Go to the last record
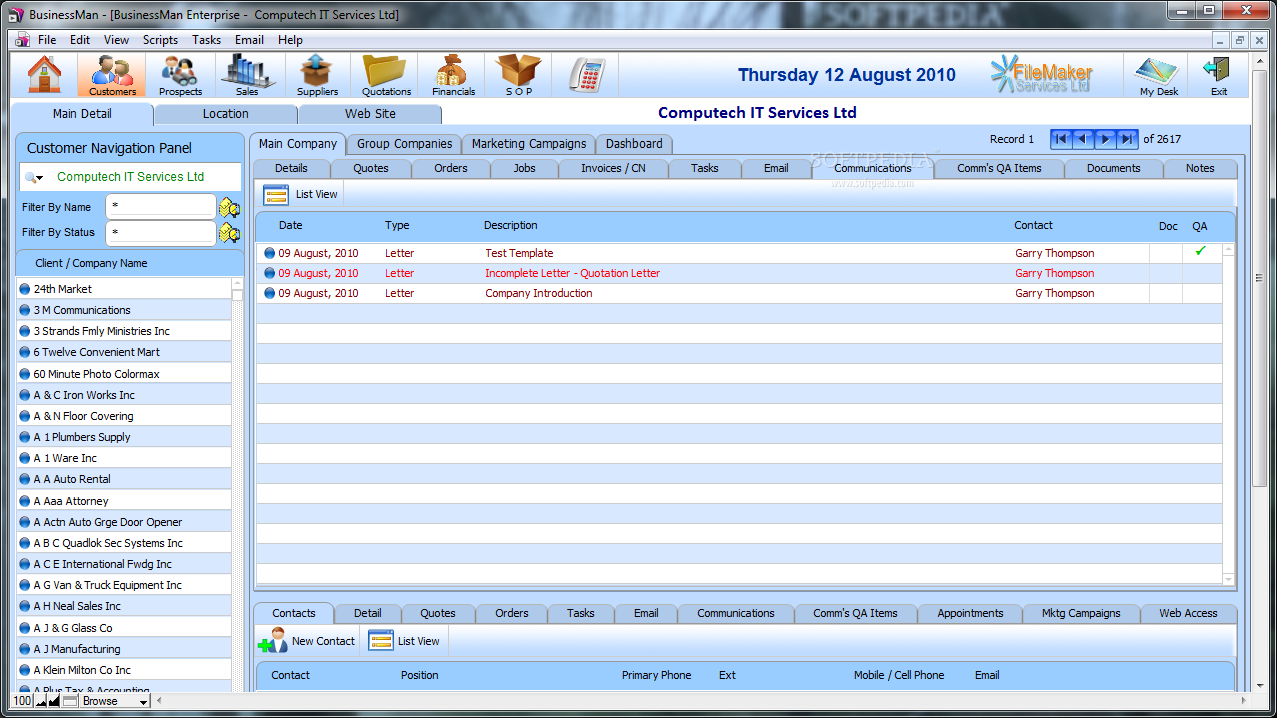The height and width of the screenshot is (718, 1277). [x=1127, y=139]
